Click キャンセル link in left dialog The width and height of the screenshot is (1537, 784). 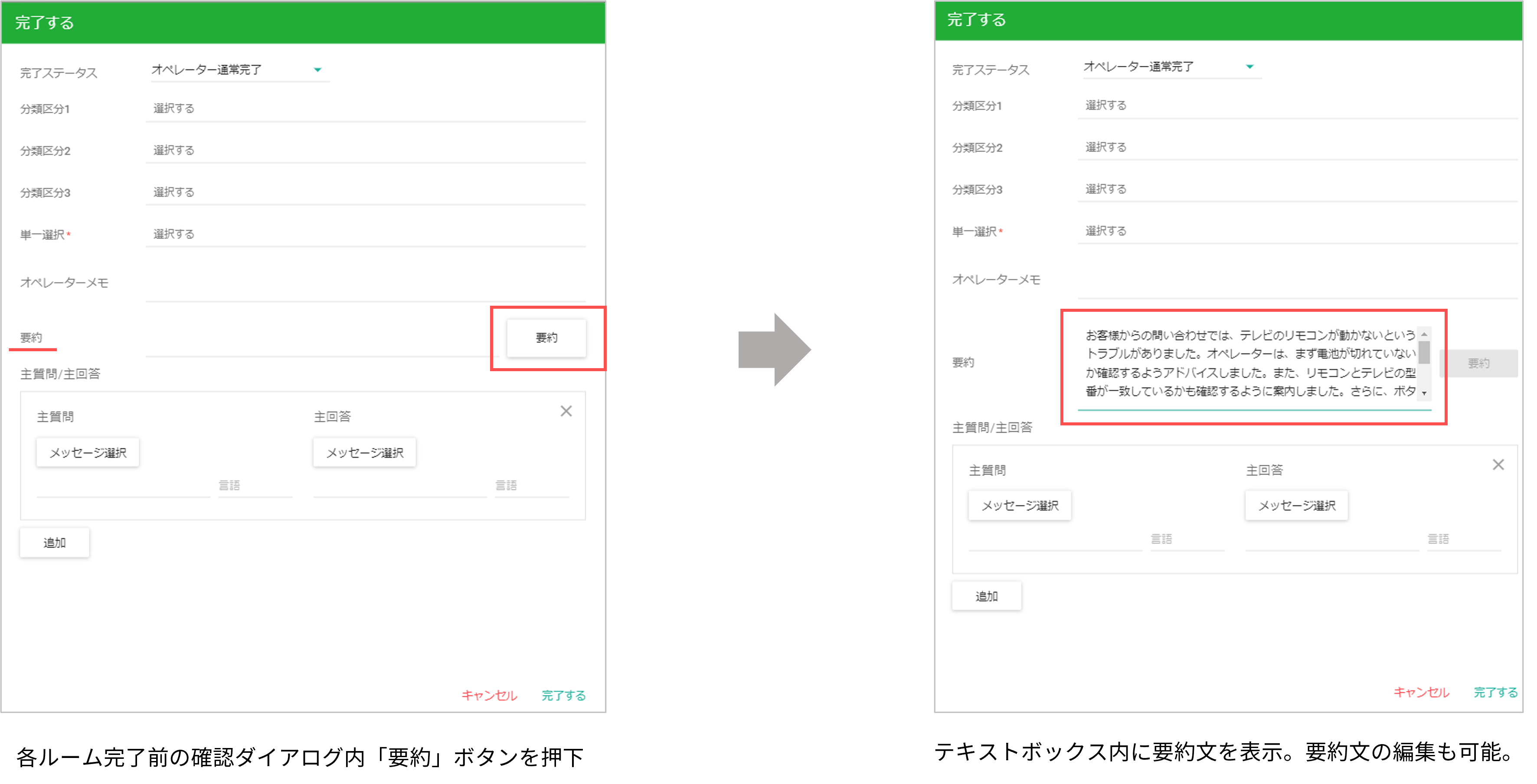point(489,695)
